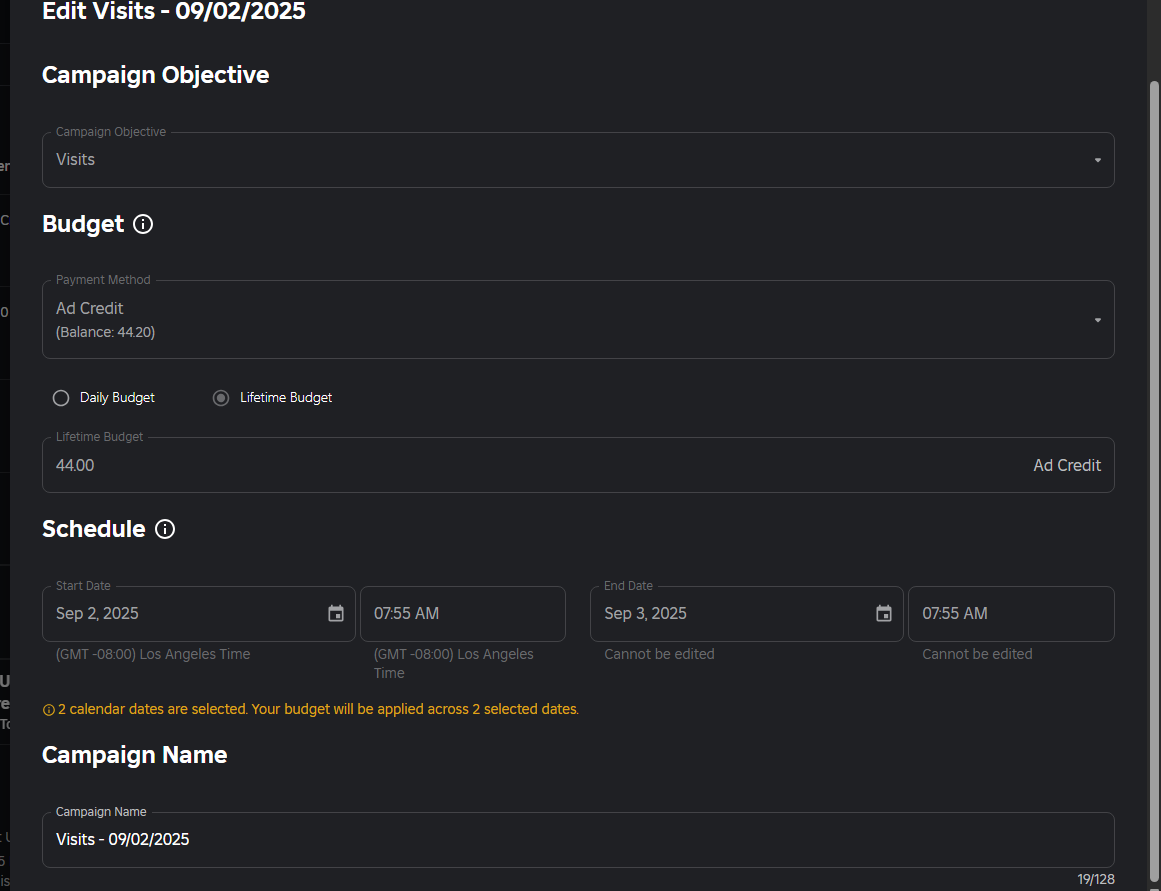Viewport: 1161px width, 891px height.
Task: Click the Lifetime Budget radio label text
Action: [x=286, y=398]
